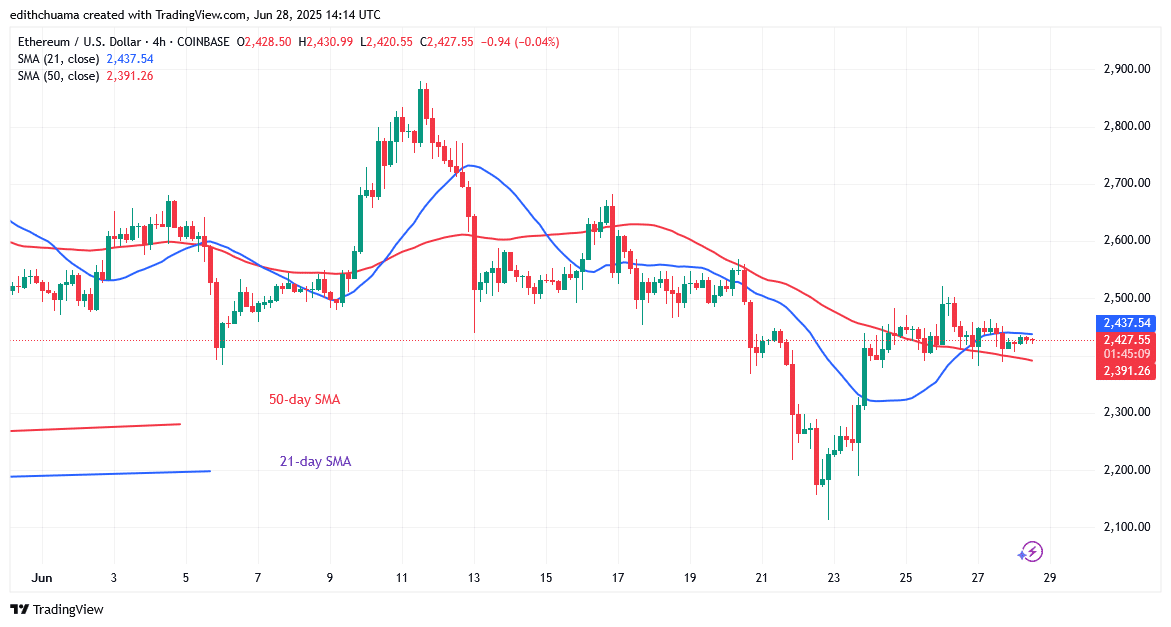Click date 3 on the time axis
Screen dimensions: 1171x627
[114, 578]
